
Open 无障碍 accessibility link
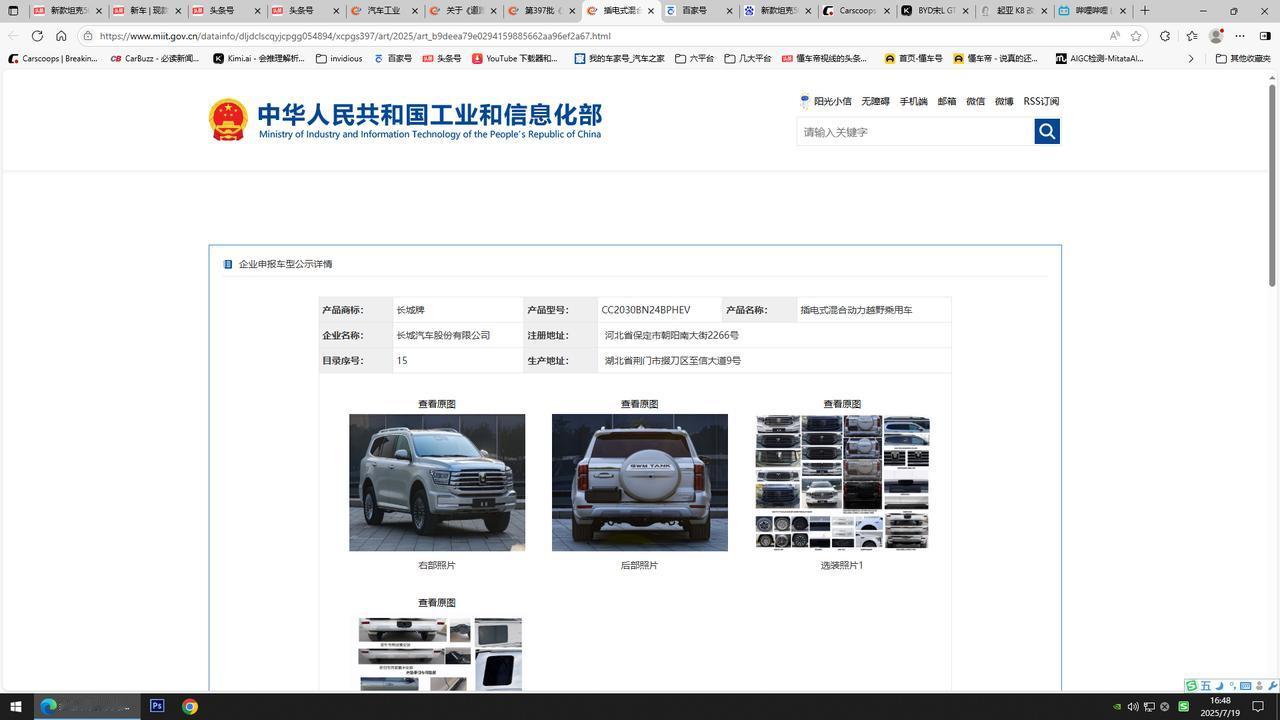(875, 101)
